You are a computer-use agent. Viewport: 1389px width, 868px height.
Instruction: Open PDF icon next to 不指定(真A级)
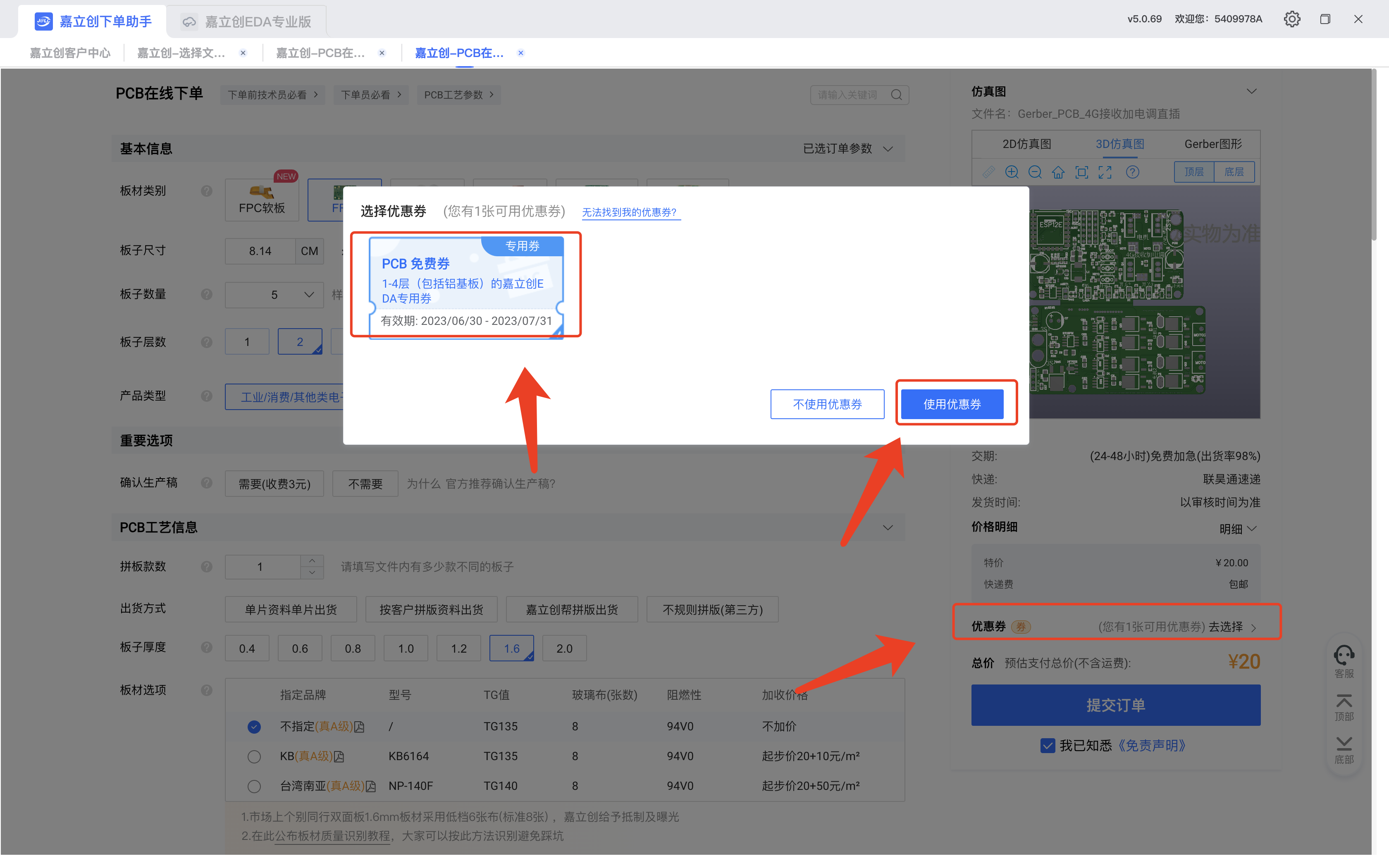[x=359, y=727]
